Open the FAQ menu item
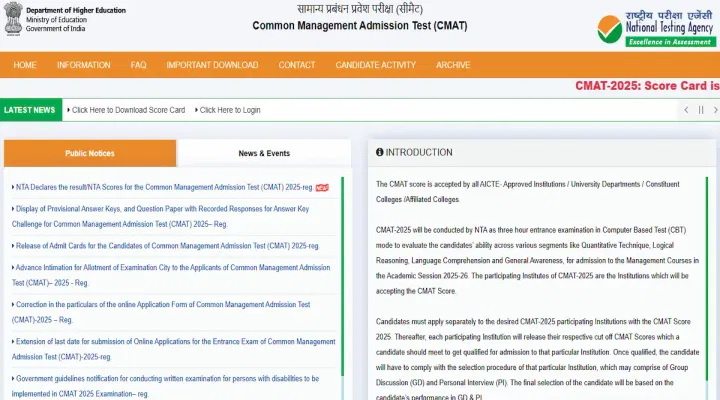This screenshot has width=720, height=400. click(138, 65)
